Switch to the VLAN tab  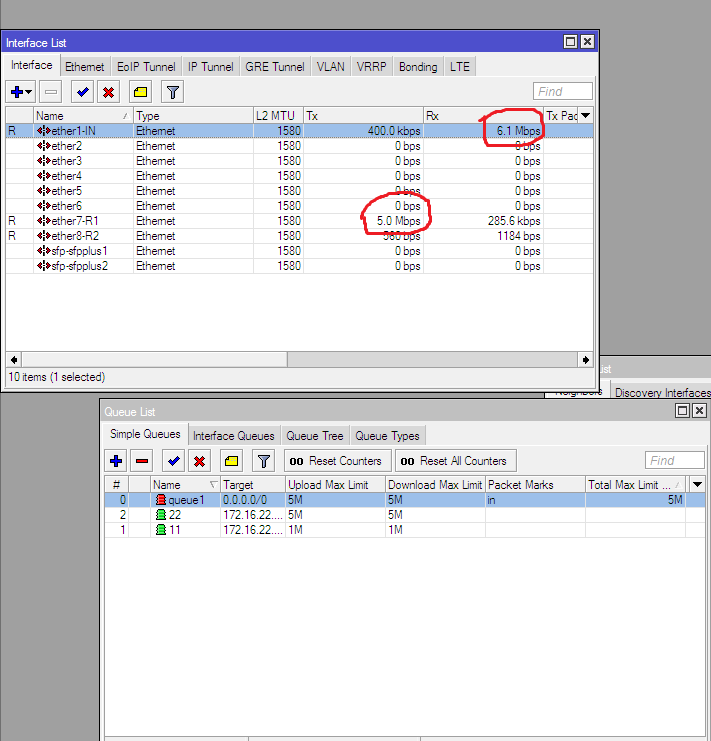coord(330,67)
